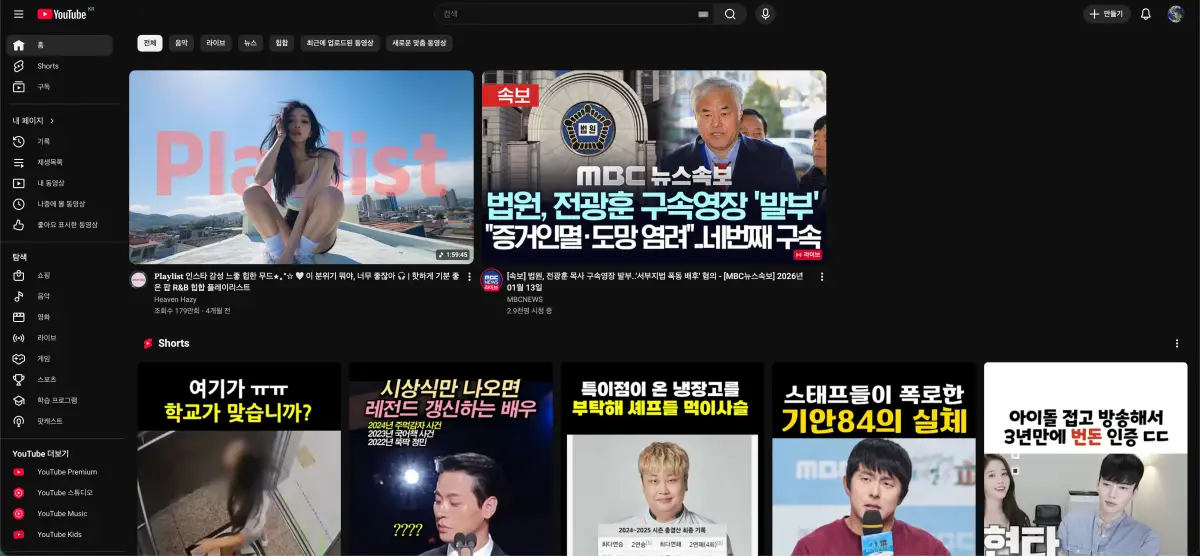Screen dimensions: 1200x556
Task: Click into the 검색 search field
Action: tap(565, 14)
